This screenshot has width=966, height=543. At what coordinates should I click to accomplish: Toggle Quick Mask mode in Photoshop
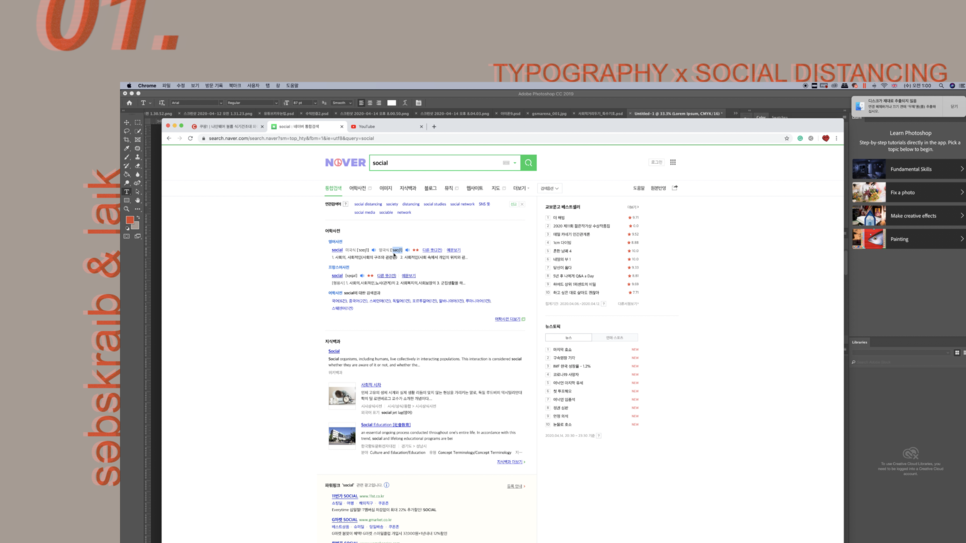[126, 236]
